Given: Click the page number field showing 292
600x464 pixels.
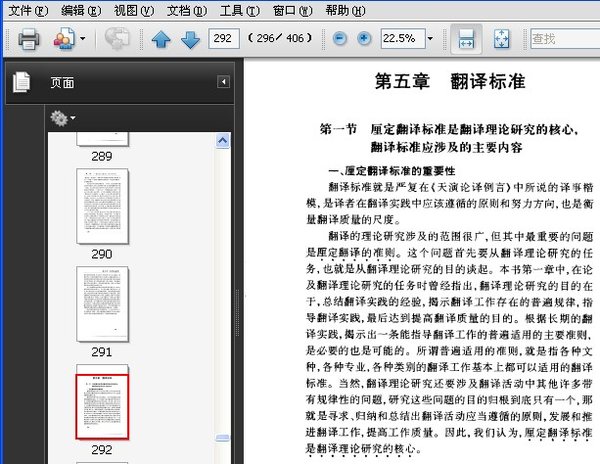Looking at the screenshot, I should 224,39.
